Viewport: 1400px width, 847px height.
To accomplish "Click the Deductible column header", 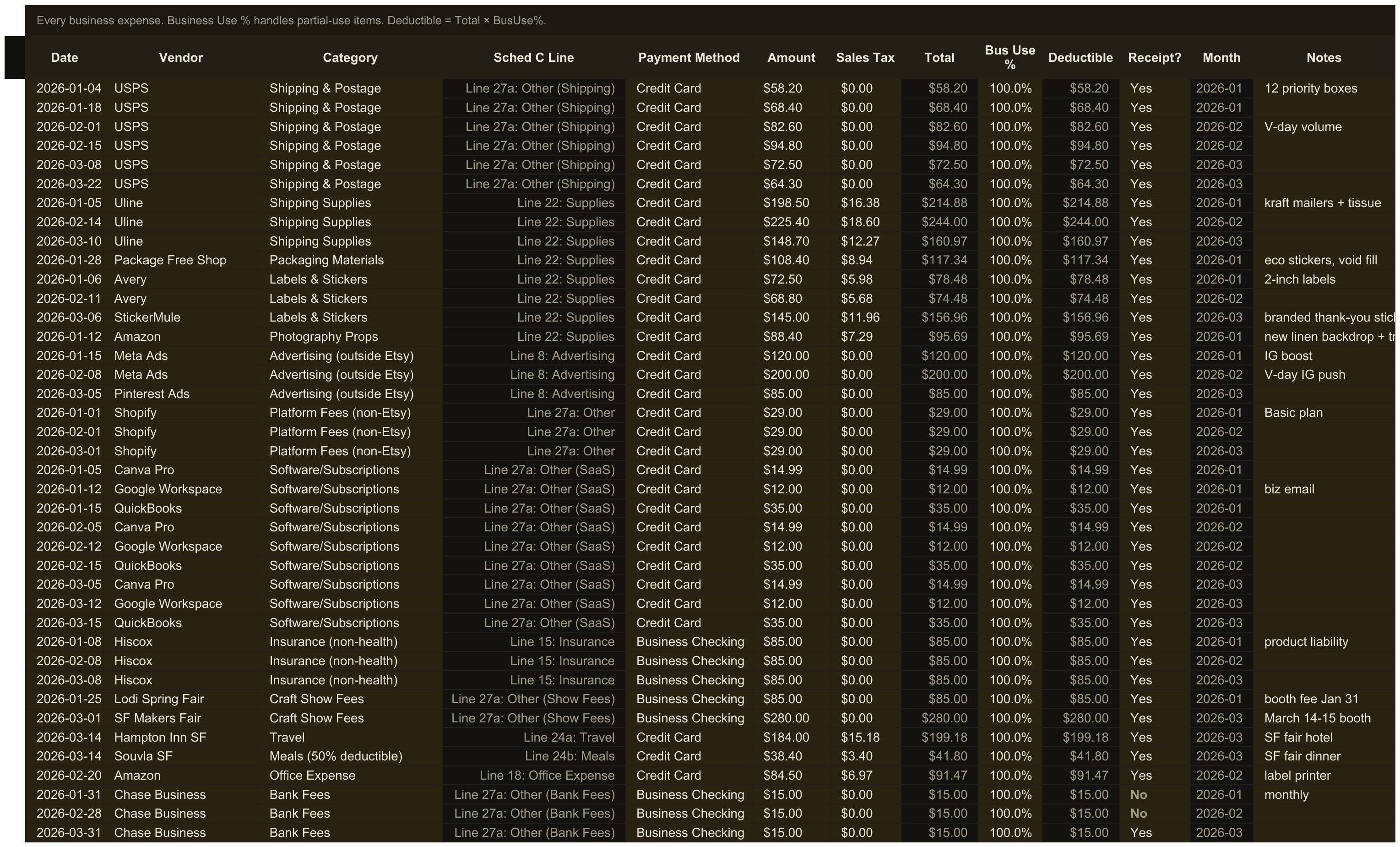I will tap(1080, 57).
